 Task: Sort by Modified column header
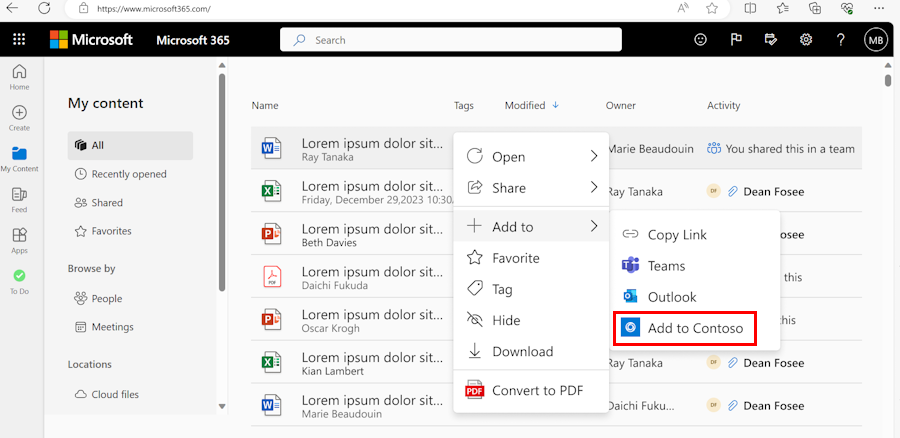532,106
